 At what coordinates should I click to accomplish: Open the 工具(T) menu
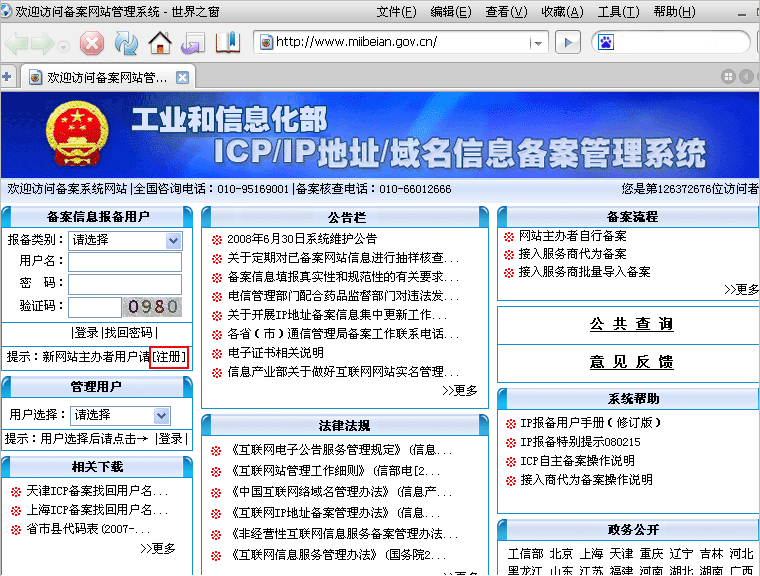point(618,12)
